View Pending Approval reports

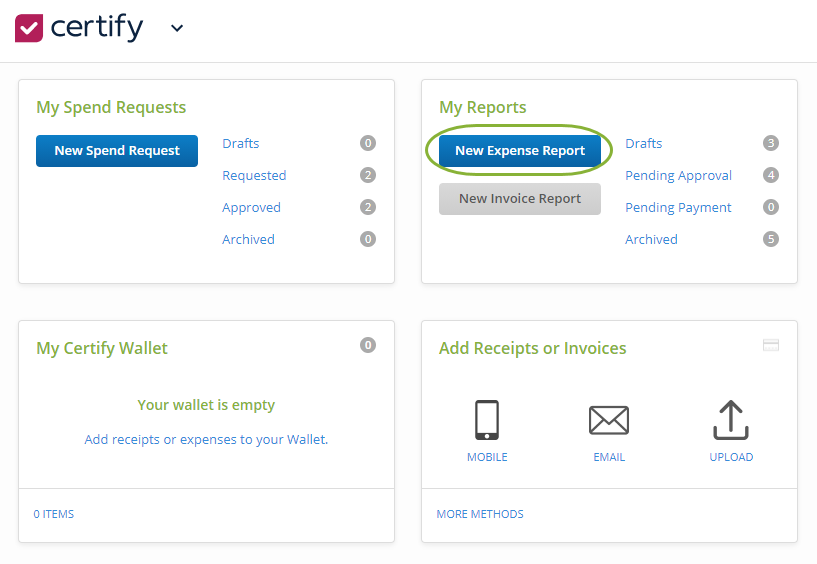[678, 175]
